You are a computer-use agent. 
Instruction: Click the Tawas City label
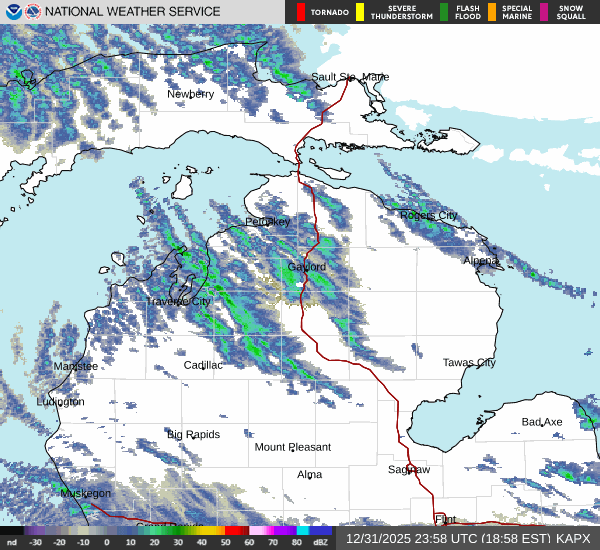click(x=469, y=362)
